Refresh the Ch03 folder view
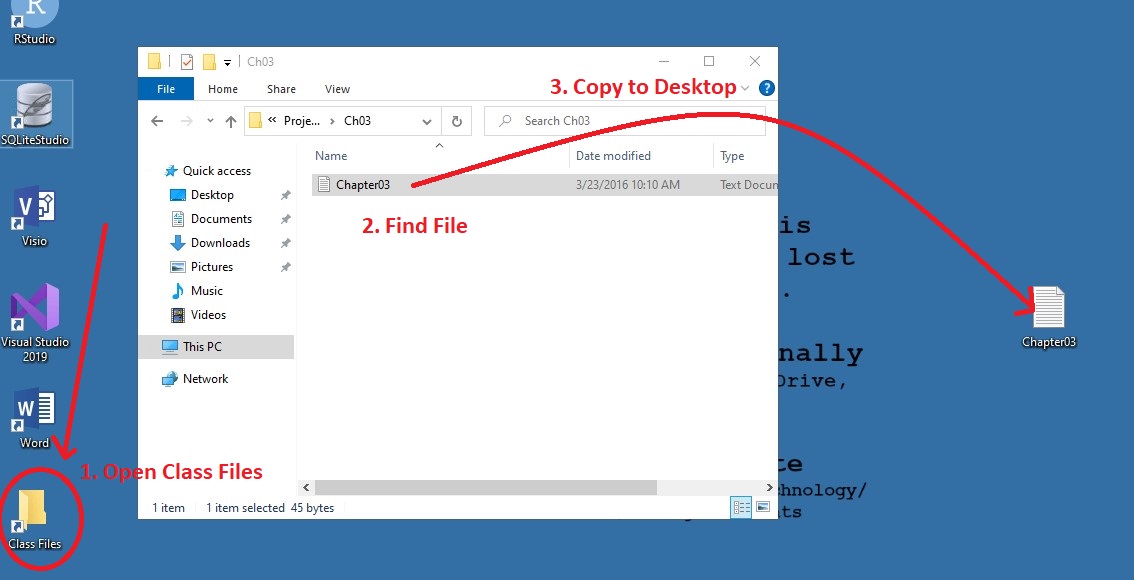The image size is (1134, 580). [457, 120]
